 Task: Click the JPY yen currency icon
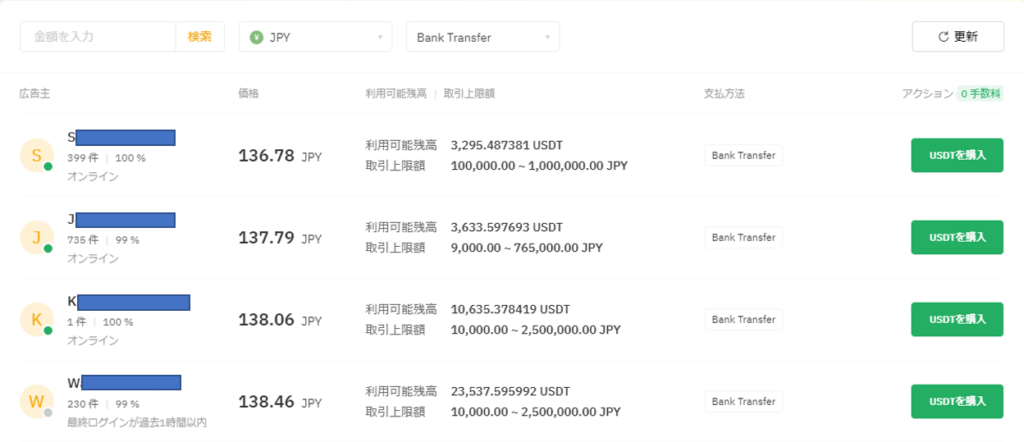257,37
